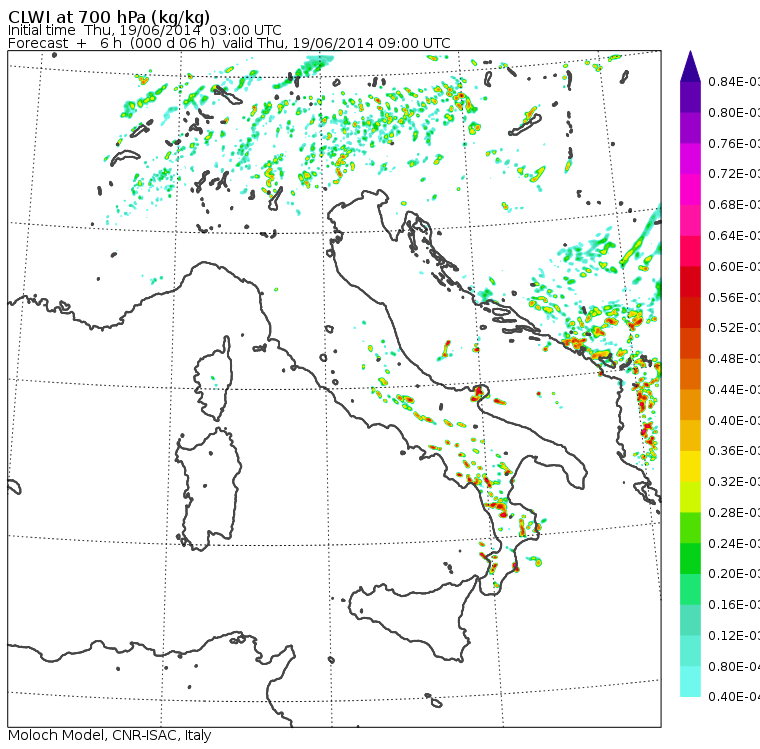760x749 pixels.
Task: Click the title "CLWI at 700 hPa (kg/kg)"
Action: coord(109,17)
